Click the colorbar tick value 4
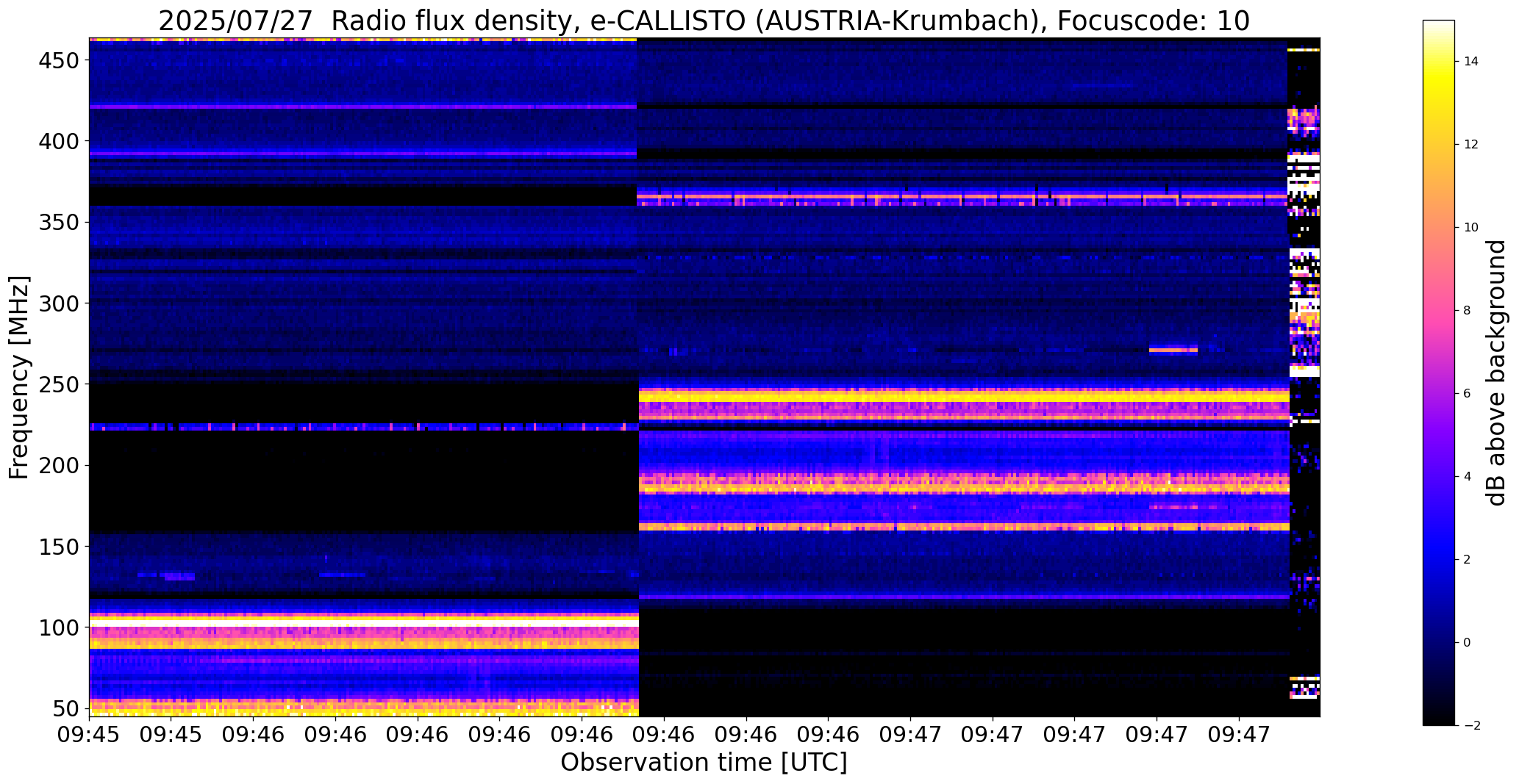The image size is (1519, 784). coord(1468,477)
